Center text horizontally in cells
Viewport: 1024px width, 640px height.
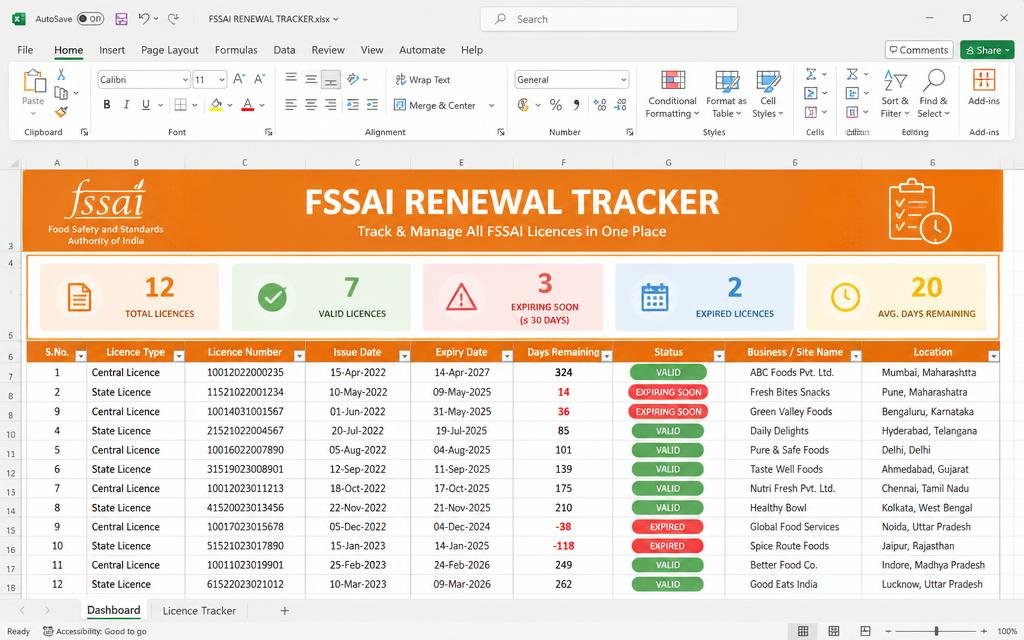coord(312,104)
